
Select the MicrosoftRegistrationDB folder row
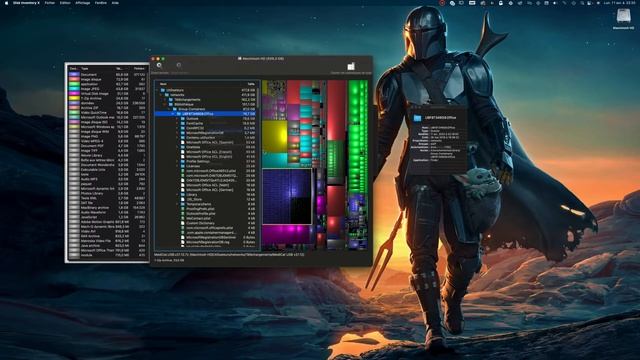(x=206, y=133)
